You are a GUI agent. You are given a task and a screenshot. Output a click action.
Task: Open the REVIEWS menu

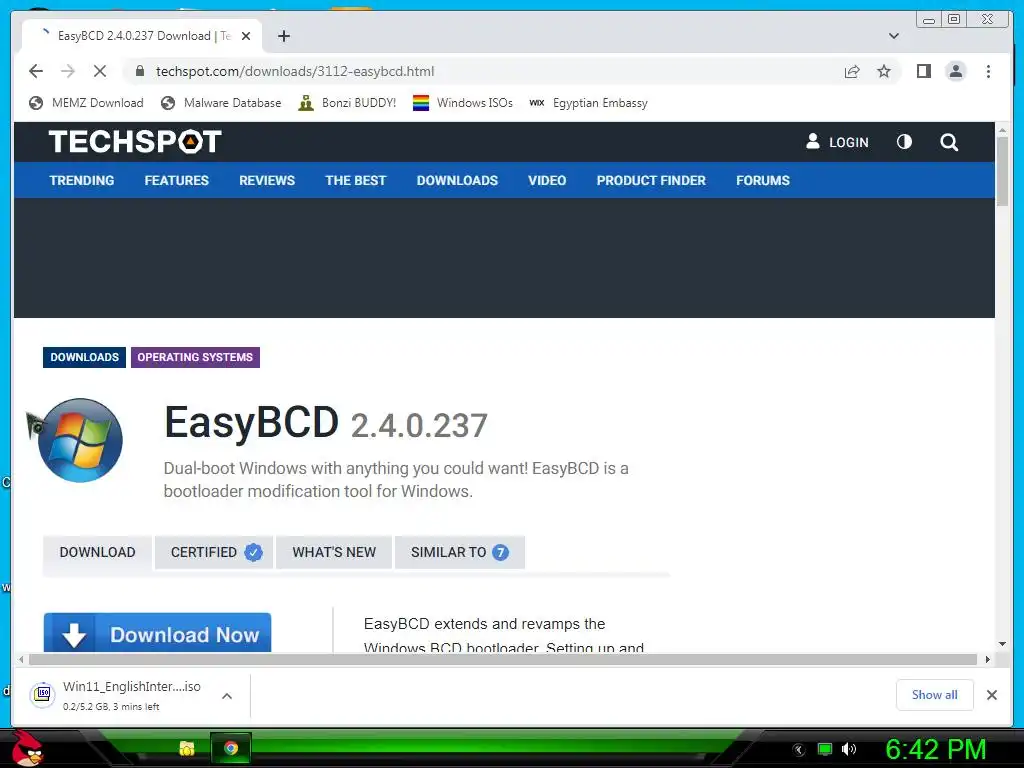266,180
